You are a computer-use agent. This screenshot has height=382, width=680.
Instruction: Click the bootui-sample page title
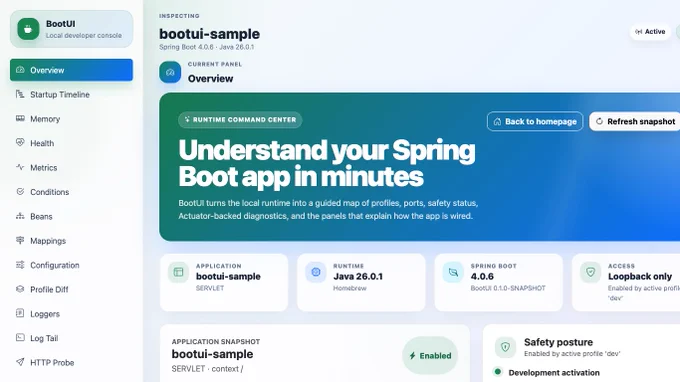[209, 34]
